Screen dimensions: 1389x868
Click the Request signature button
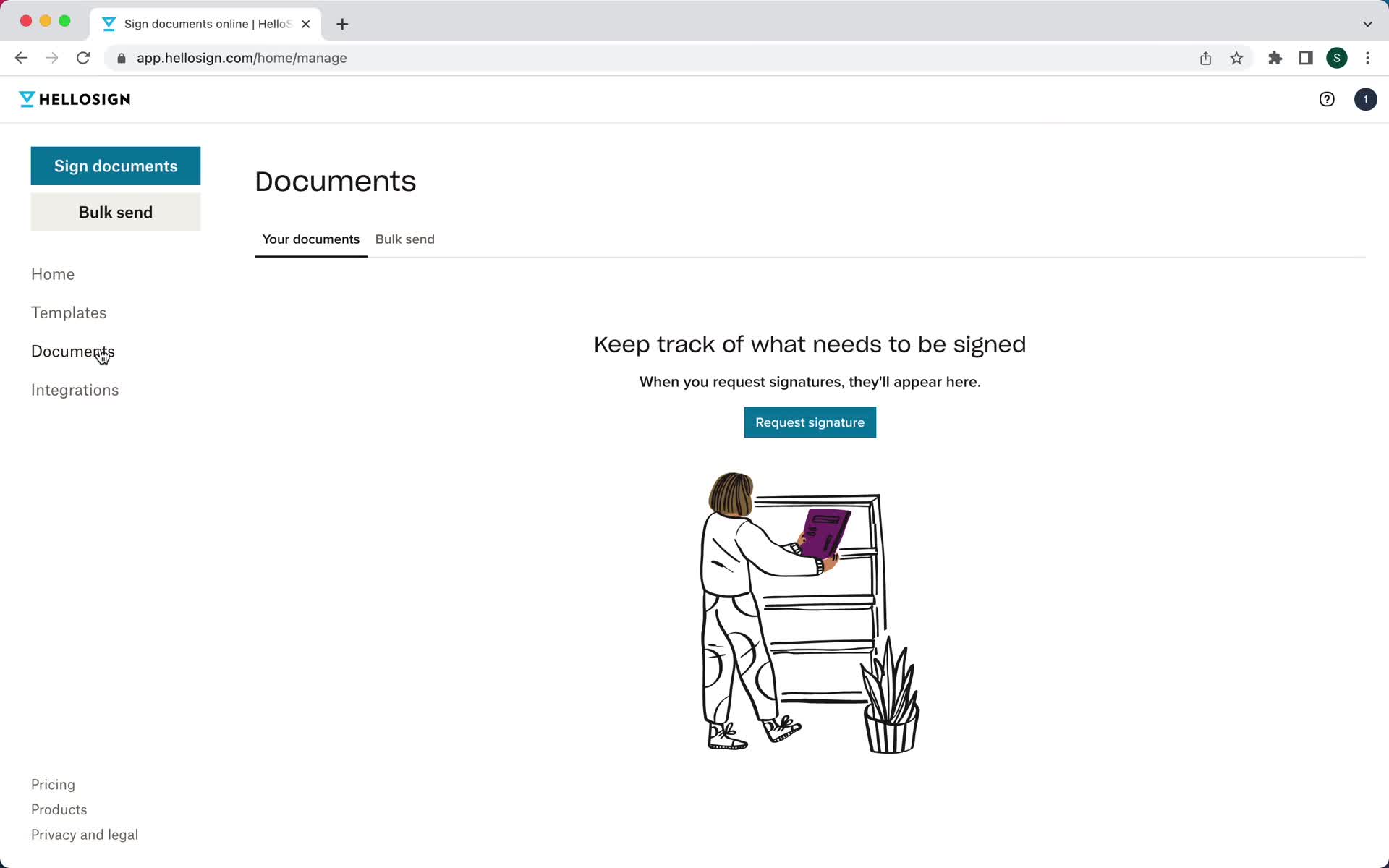tap(810, 421)
